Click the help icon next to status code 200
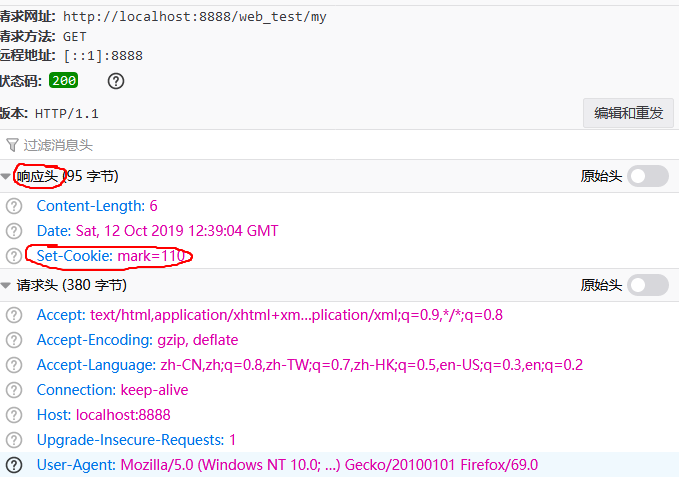 coord(116,81)
